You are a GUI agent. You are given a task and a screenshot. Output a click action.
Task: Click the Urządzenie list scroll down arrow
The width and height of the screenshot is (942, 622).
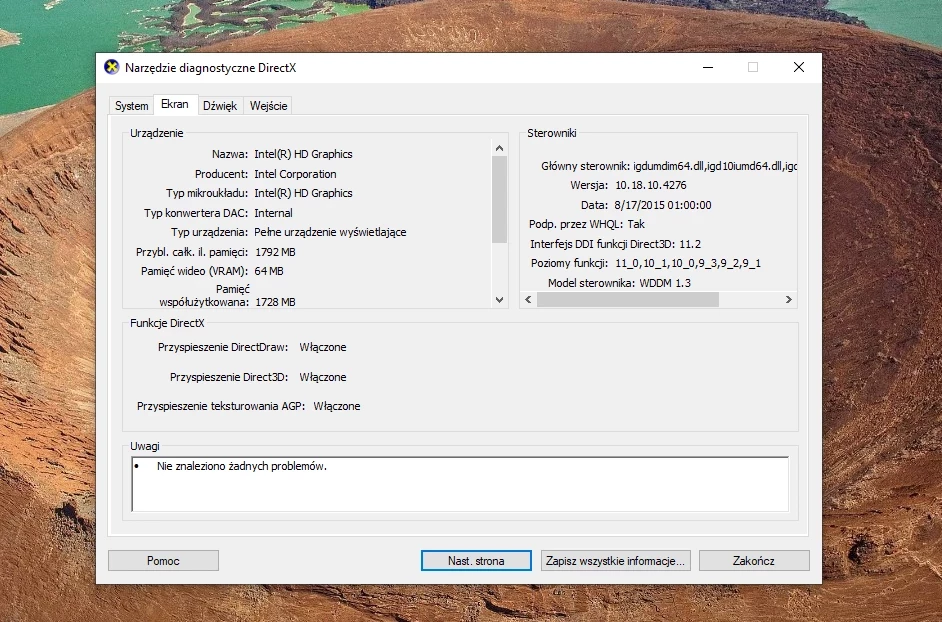499,299
